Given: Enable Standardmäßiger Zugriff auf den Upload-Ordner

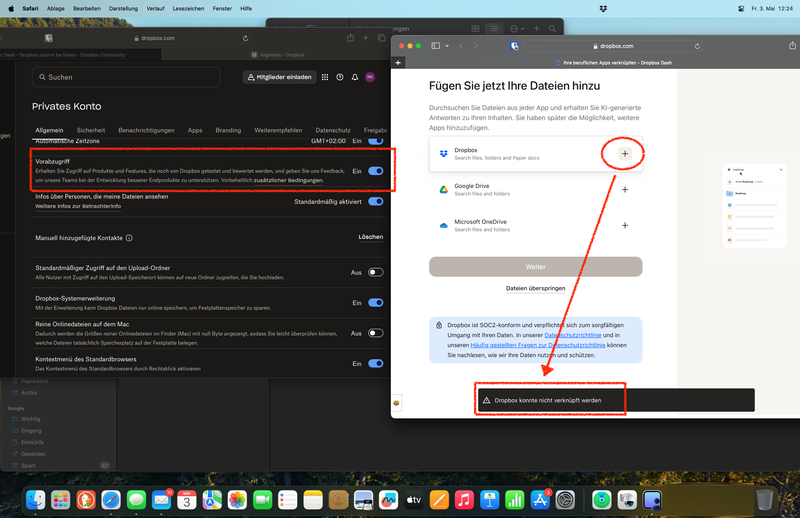Looking at the screenshot, I should pyautogui.click(x=375, y=272).
